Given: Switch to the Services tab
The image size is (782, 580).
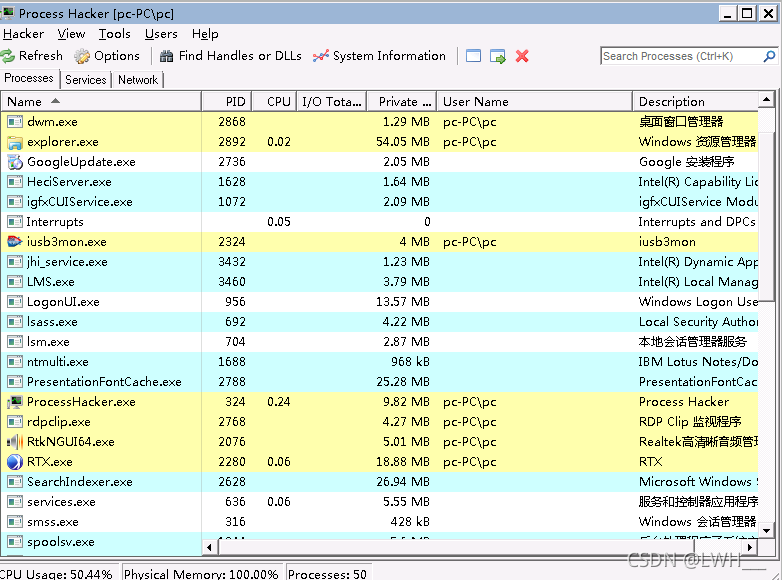Looking at the screenshot, I should [86, 80].
